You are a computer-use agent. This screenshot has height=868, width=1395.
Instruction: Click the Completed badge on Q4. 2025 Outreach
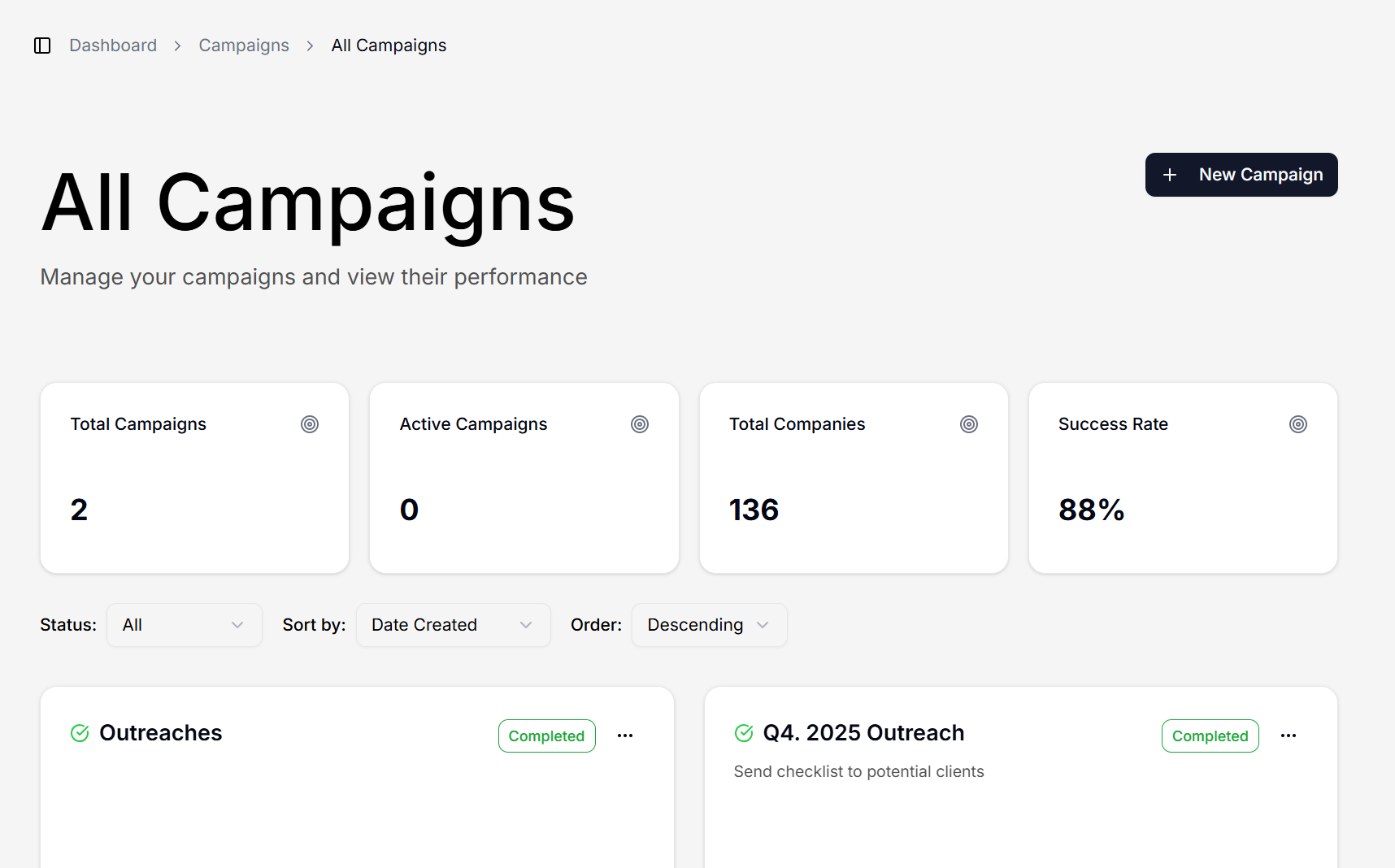click(x=1210, y=736)
